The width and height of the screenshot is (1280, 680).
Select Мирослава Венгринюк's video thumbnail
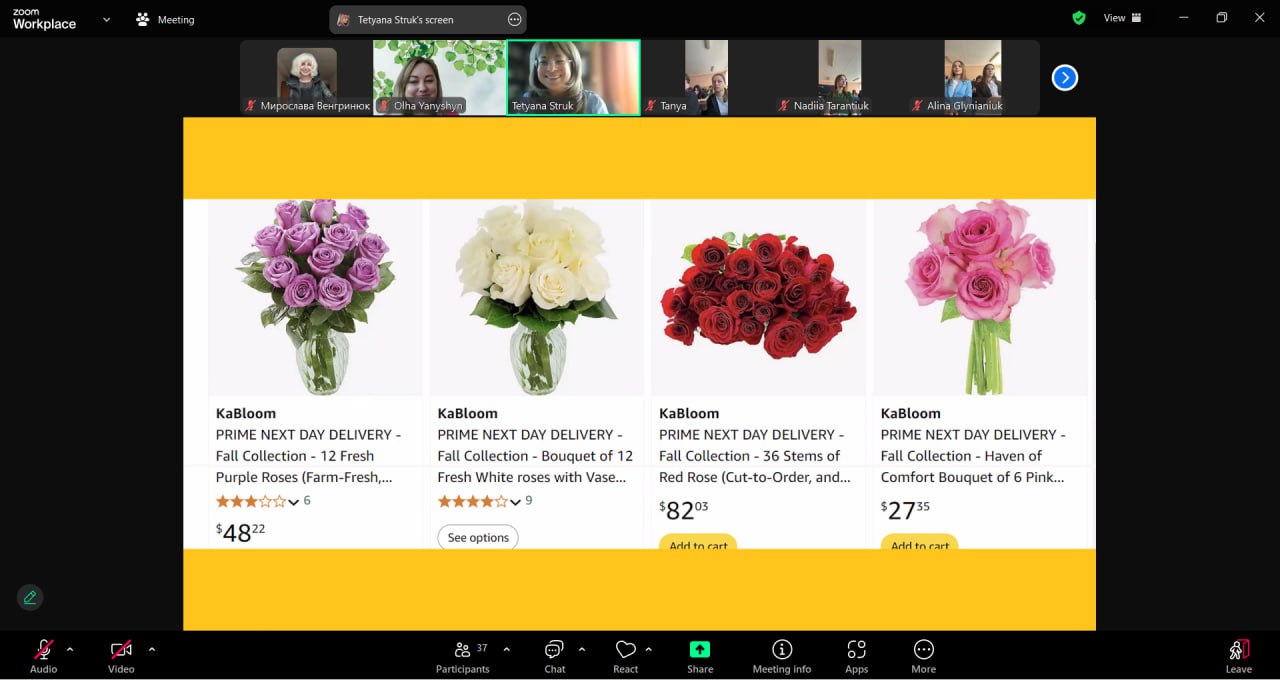click(306, 77)
